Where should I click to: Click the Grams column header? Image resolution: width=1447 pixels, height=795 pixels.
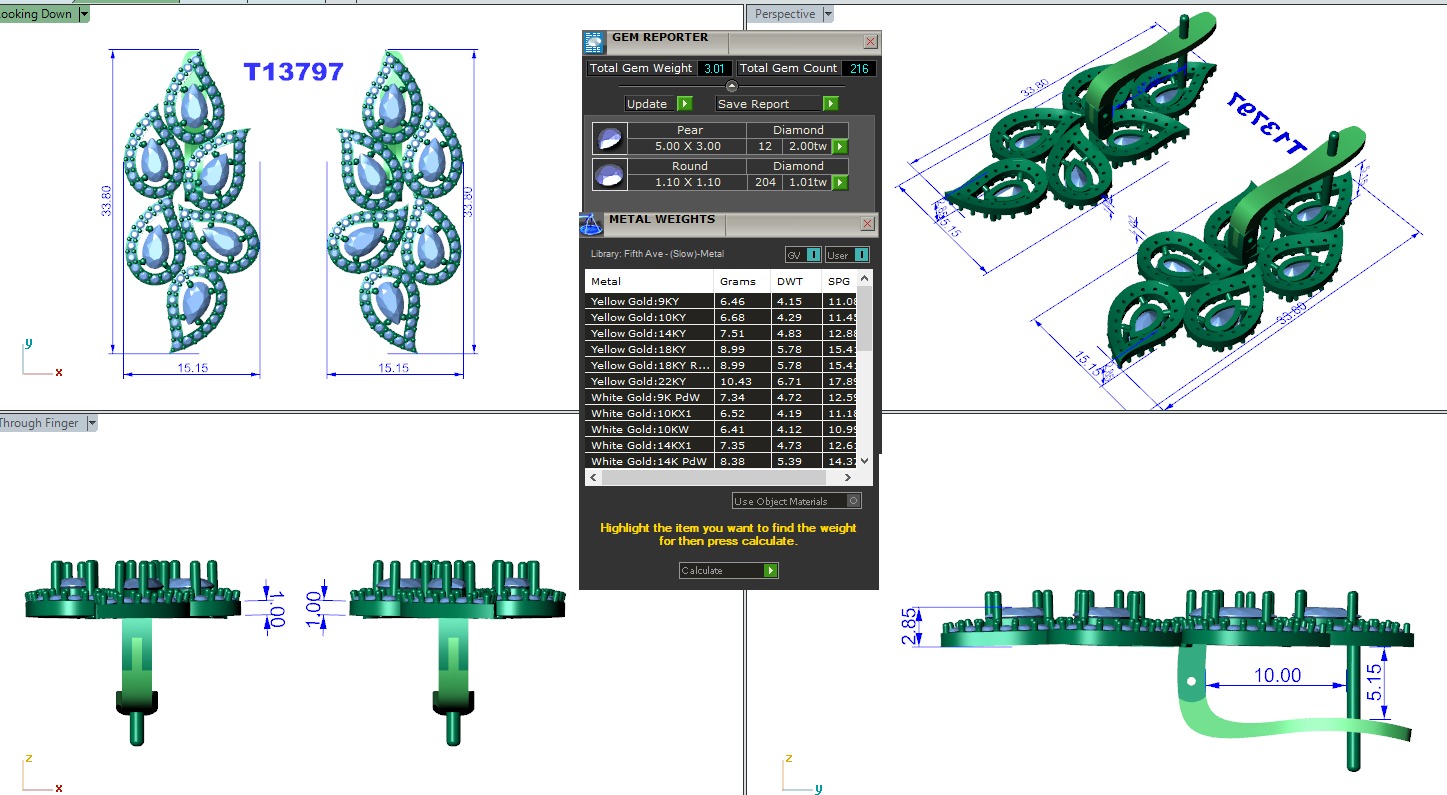[x=740, y=282]
